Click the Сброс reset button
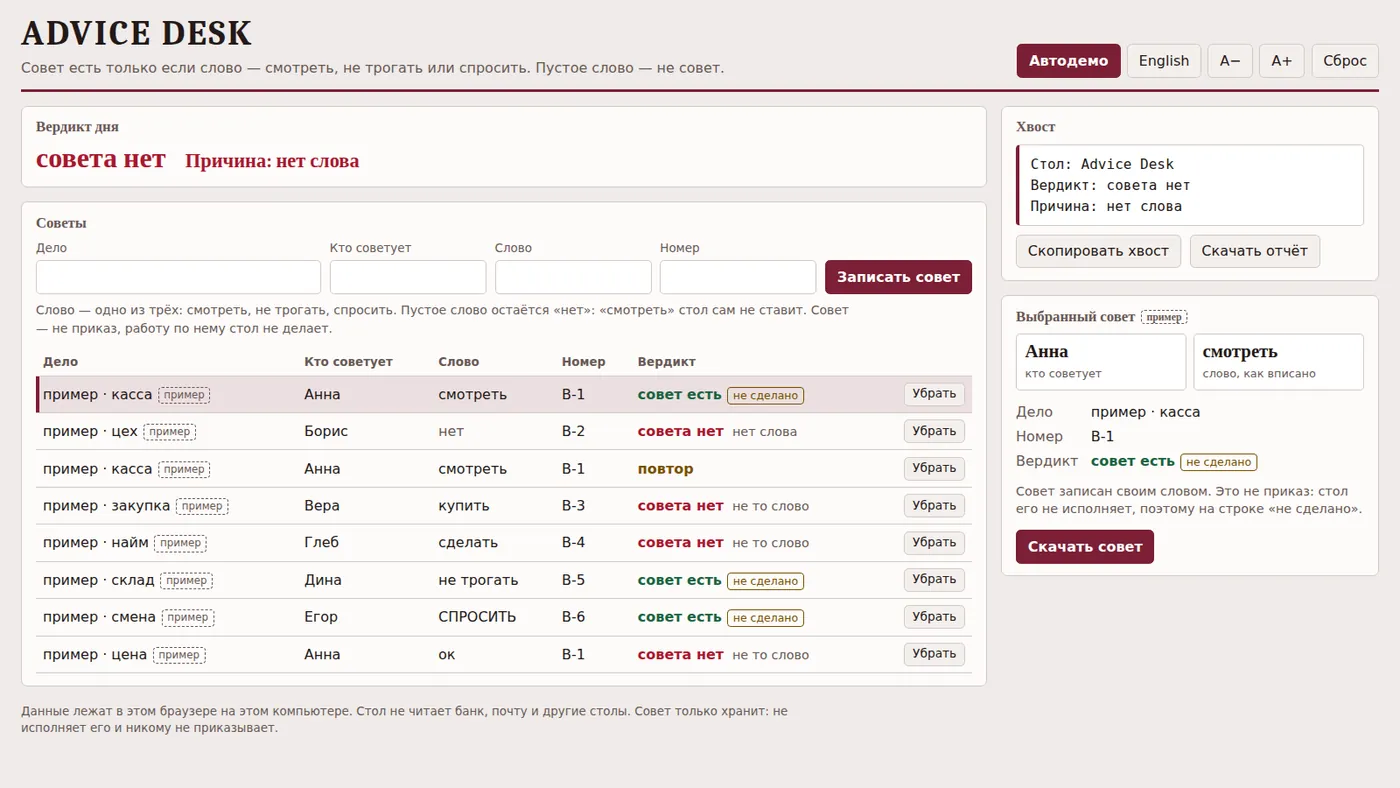1400x788 pixels. tap(1345, 60)
